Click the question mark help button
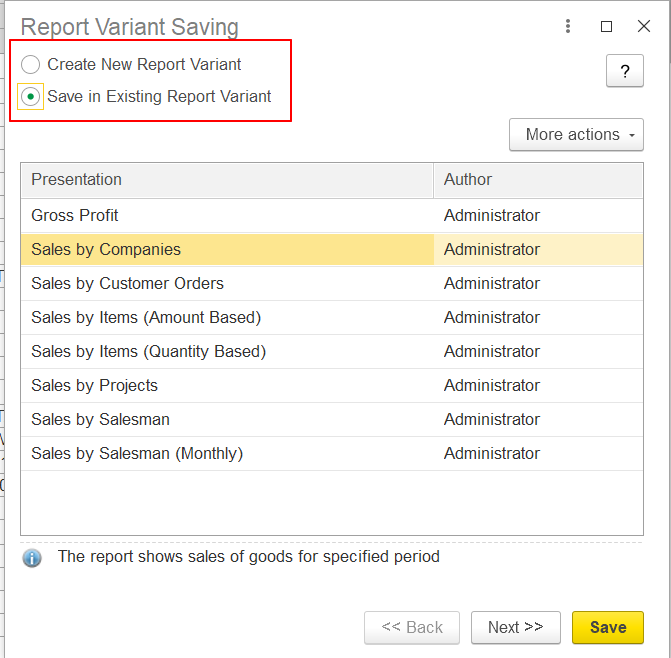Image resolution: width=671 pixels, height=658 pixels. [x=624, y=71]
